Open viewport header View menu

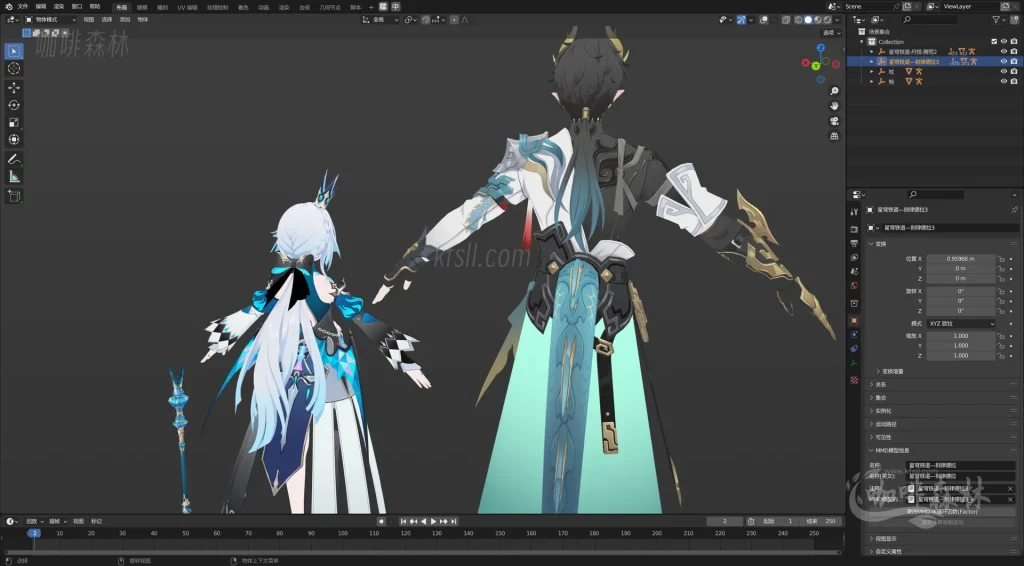[89, 20]
